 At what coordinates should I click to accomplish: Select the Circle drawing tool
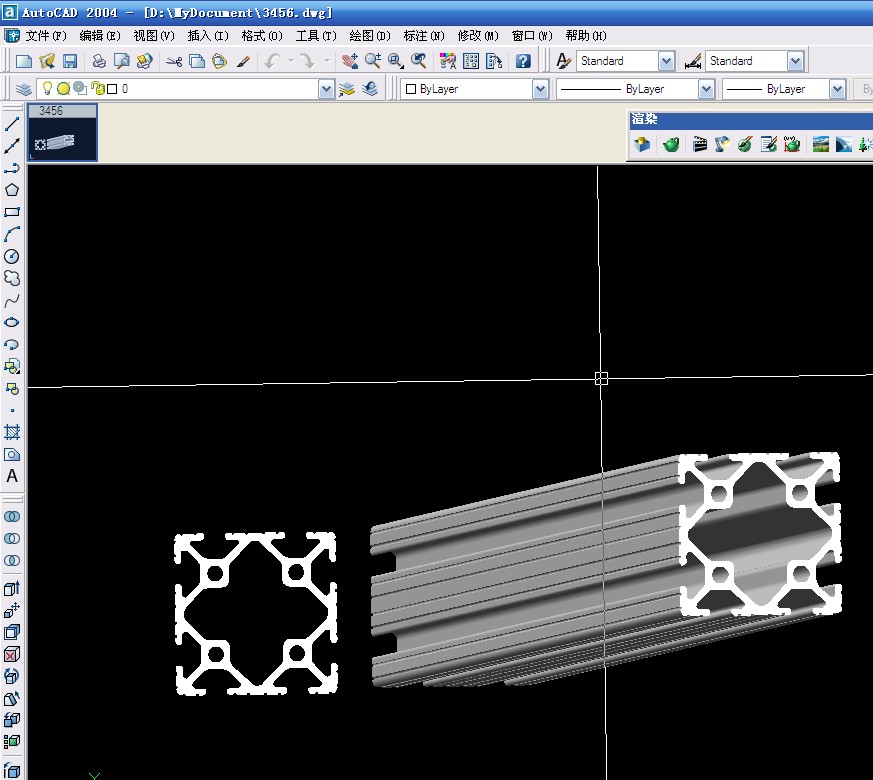coord(12,256)
